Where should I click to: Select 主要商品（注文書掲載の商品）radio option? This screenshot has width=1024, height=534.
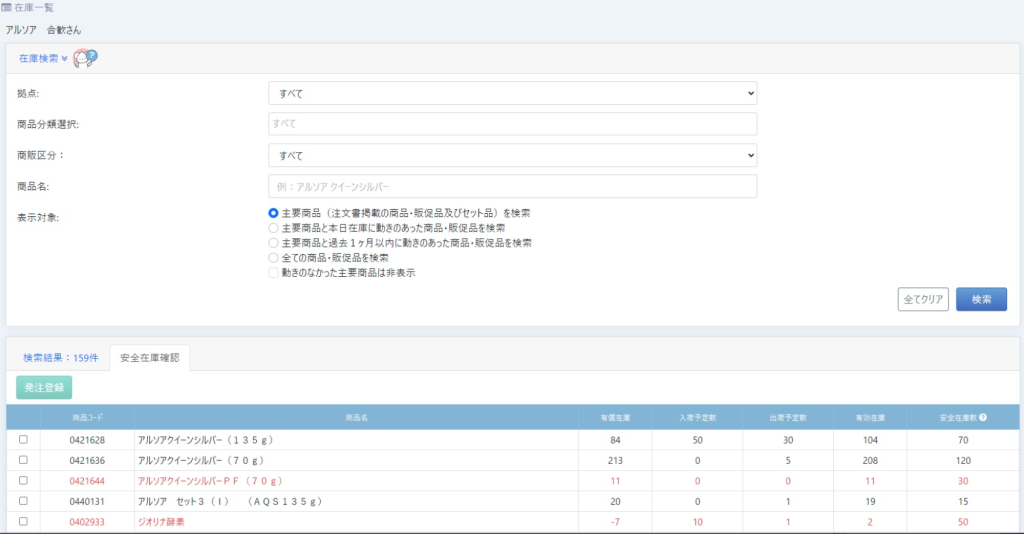tap(274, 213)
